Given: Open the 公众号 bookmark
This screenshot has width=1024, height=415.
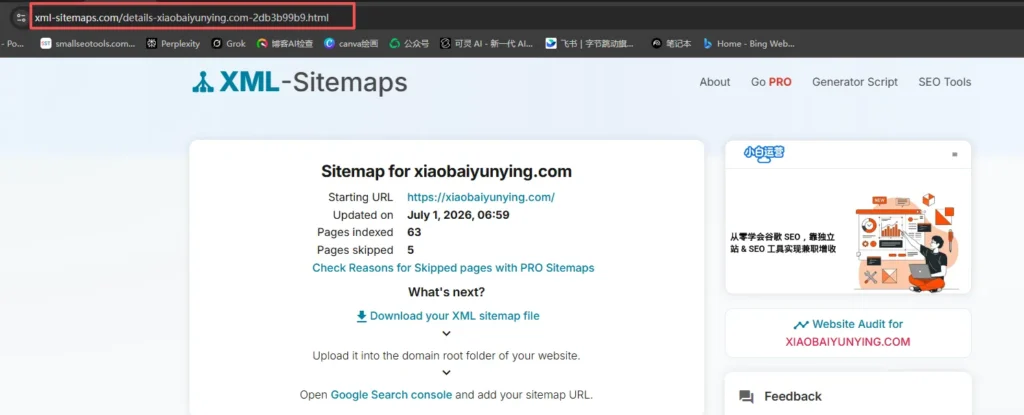Looking at the screenshot, I should [x=409, y=44].
